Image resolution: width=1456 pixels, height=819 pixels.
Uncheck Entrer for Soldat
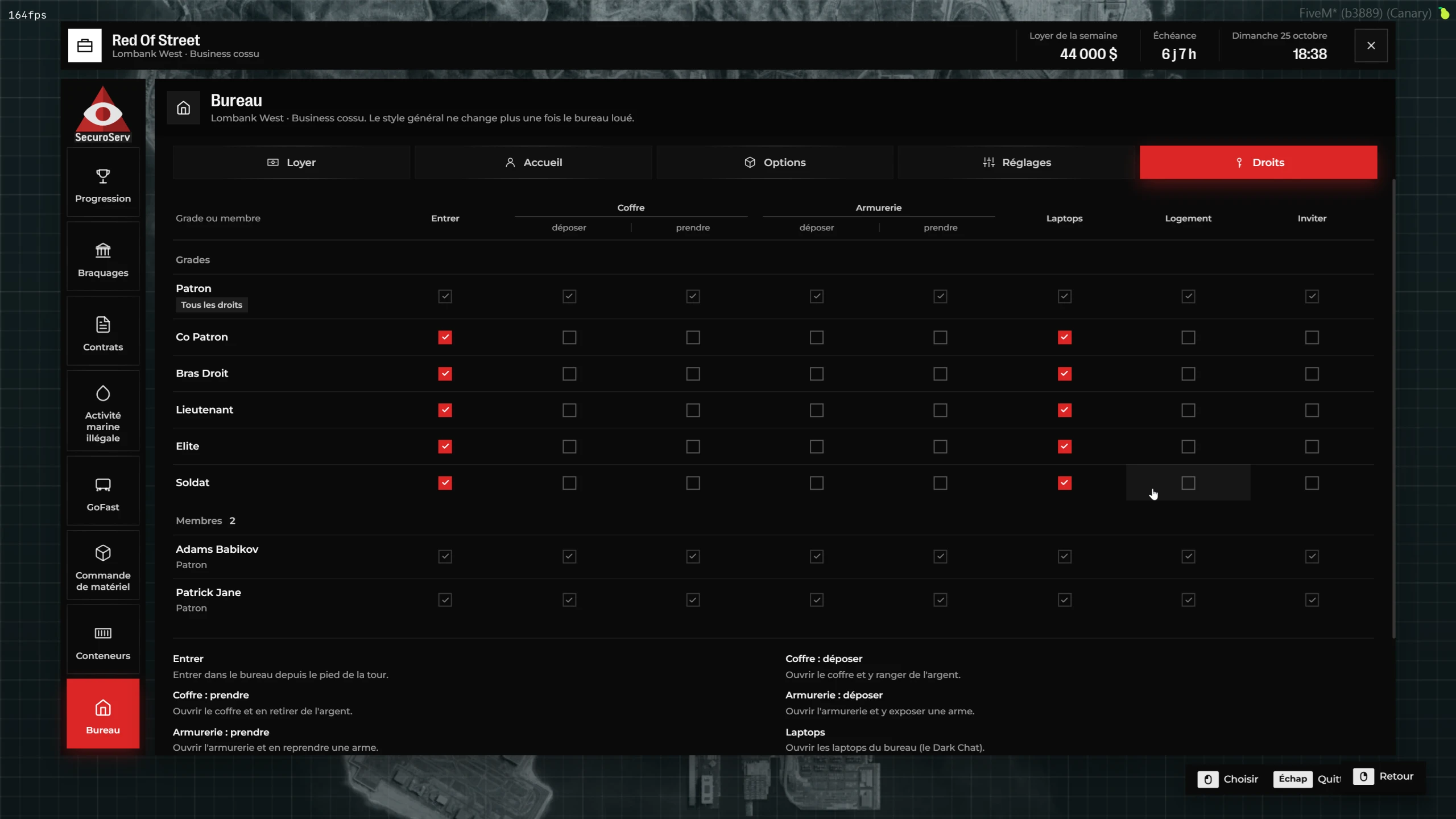point(445,483)
